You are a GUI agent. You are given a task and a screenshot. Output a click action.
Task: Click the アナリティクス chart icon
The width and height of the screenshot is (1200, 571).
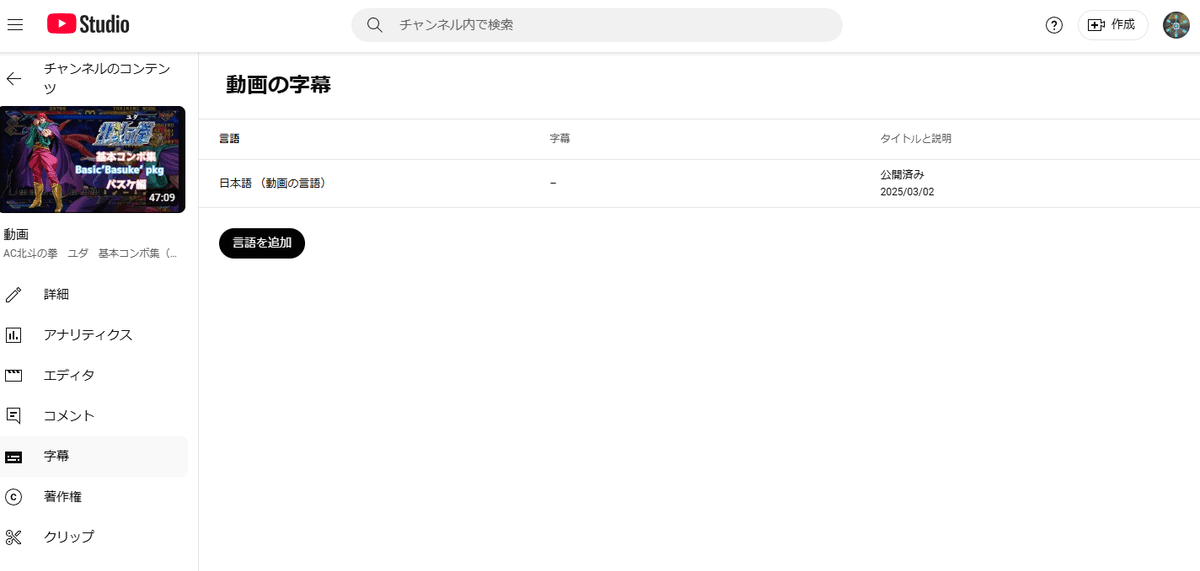(x=14, y=335)
